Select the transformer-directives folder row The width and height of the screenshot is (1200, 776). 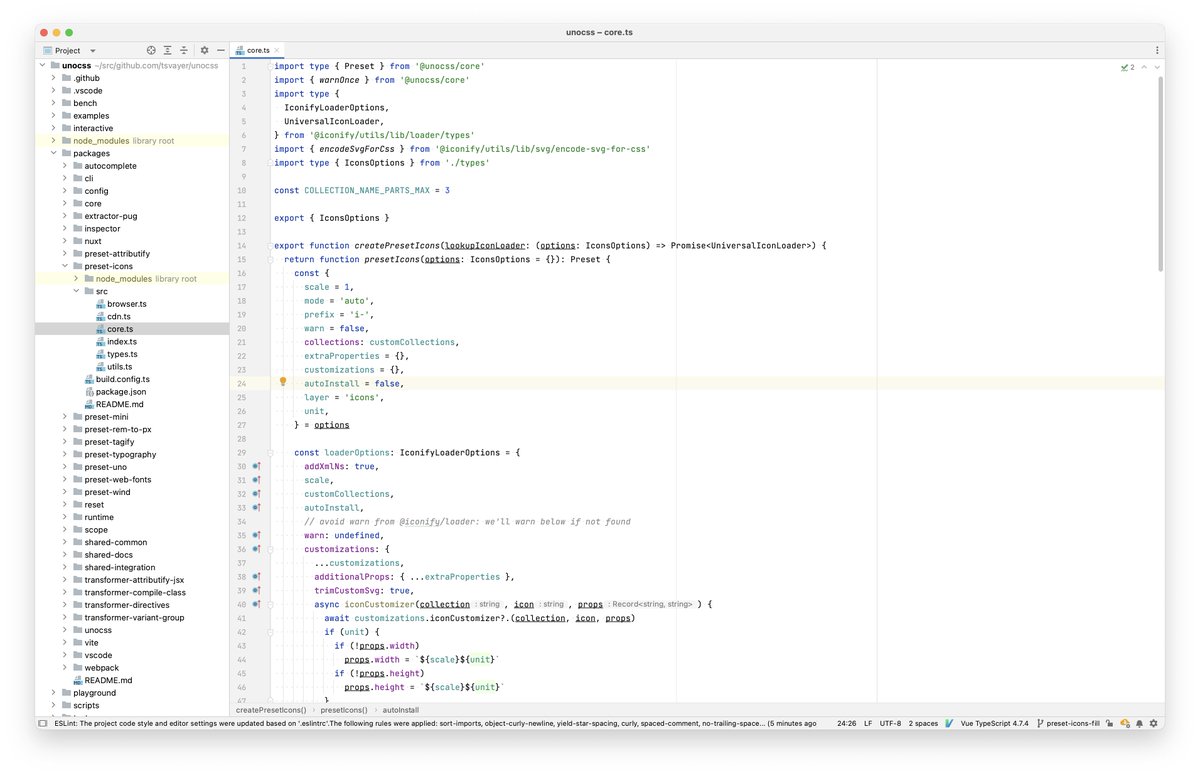[132, 605]
